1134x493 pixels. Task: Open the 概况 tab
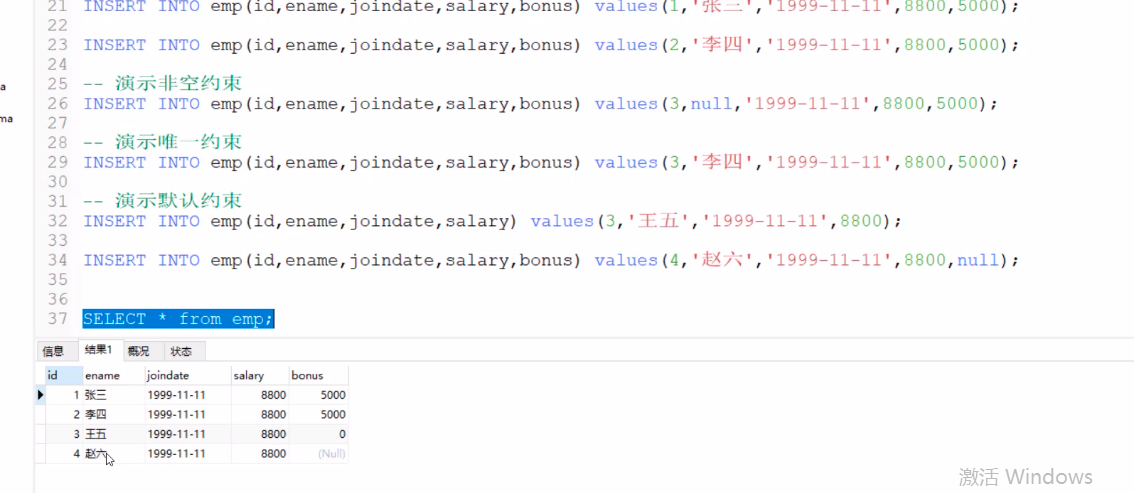coord(138,351)
